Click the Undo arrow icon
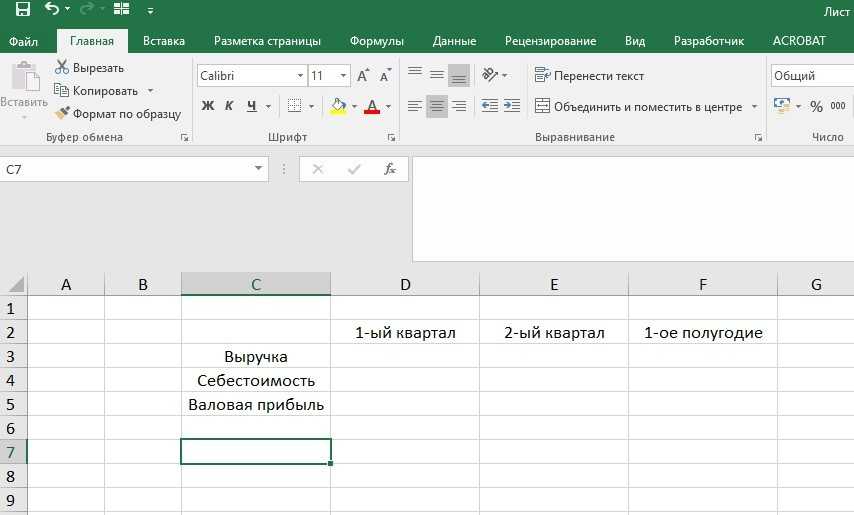The width and height of the screenshot is (854, 515). 52,10
